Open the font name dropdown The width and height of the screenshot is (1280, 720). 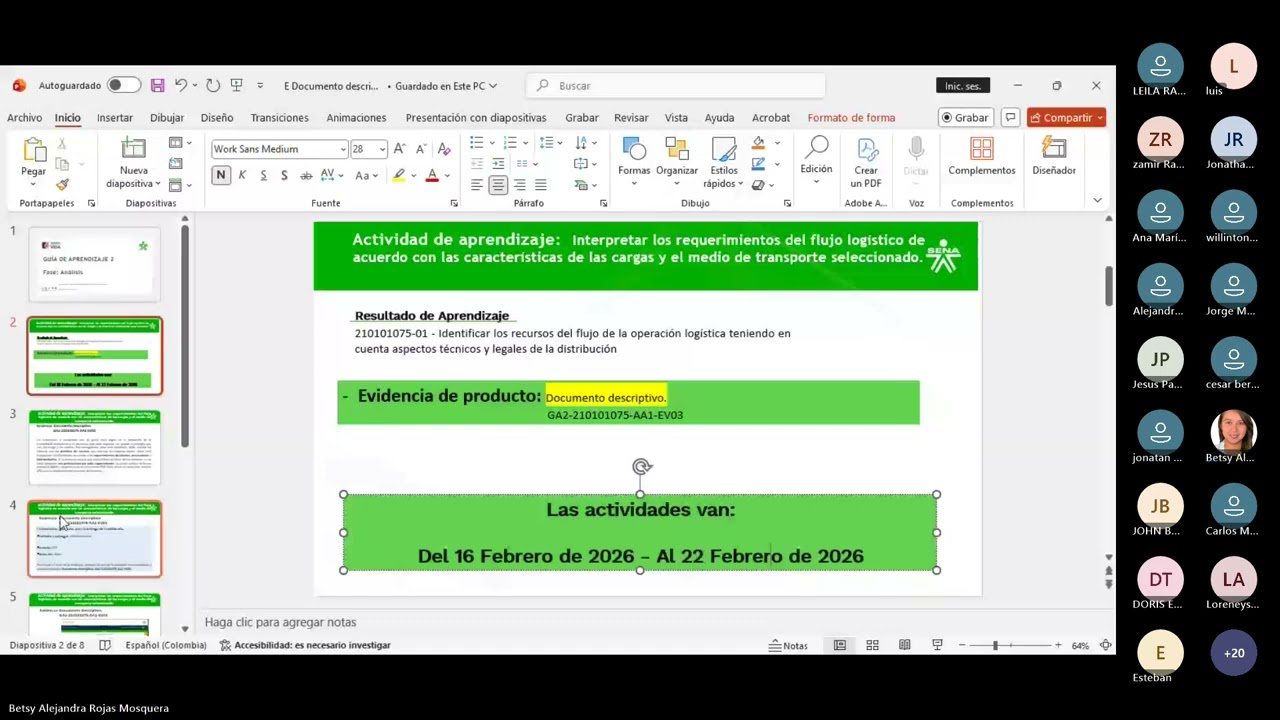(343, 149)
